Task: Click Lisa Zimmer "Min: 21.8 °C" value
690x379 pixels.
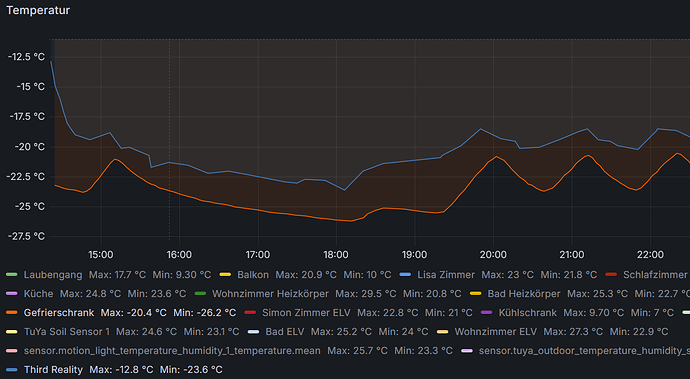Action: click(x=569, y=275)
